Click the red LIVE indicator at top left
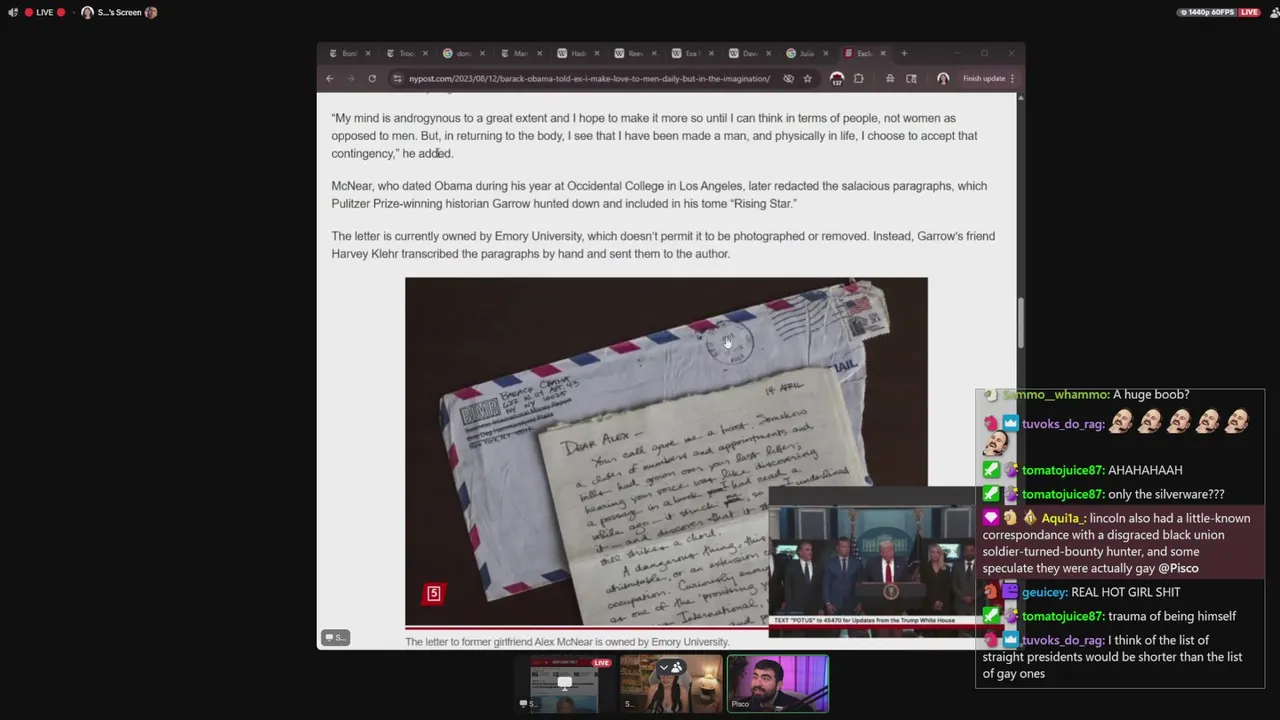This screenshot has width=1280, height=720. click(x=44, y=12)
